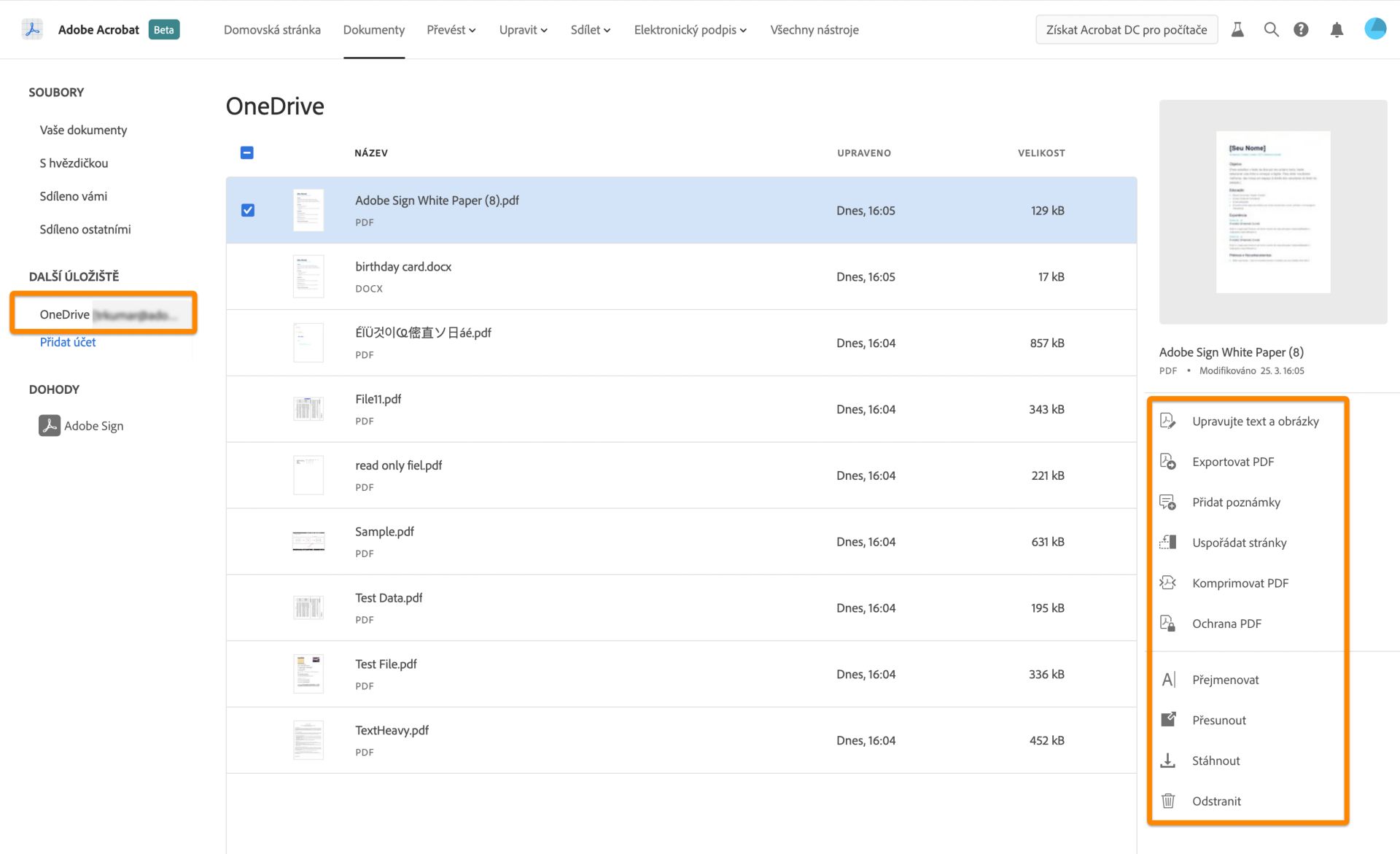Click the Uspořádat stránky icon

[1167, 542]
